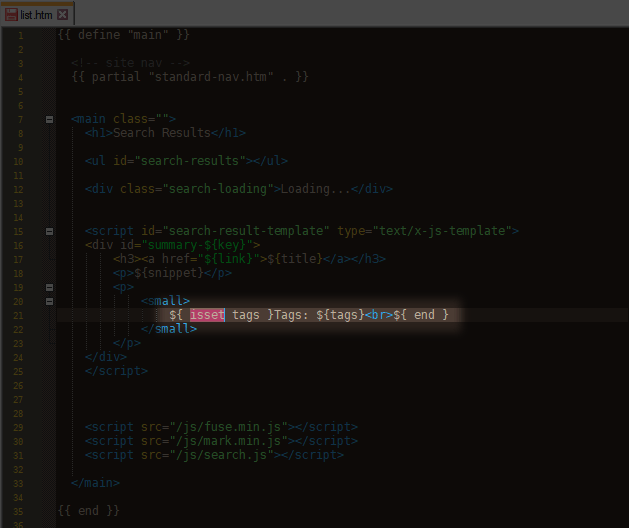Viewport: 629px width, 528px height.
Task: Collapse the search-result-template script block
Action: 49,231
